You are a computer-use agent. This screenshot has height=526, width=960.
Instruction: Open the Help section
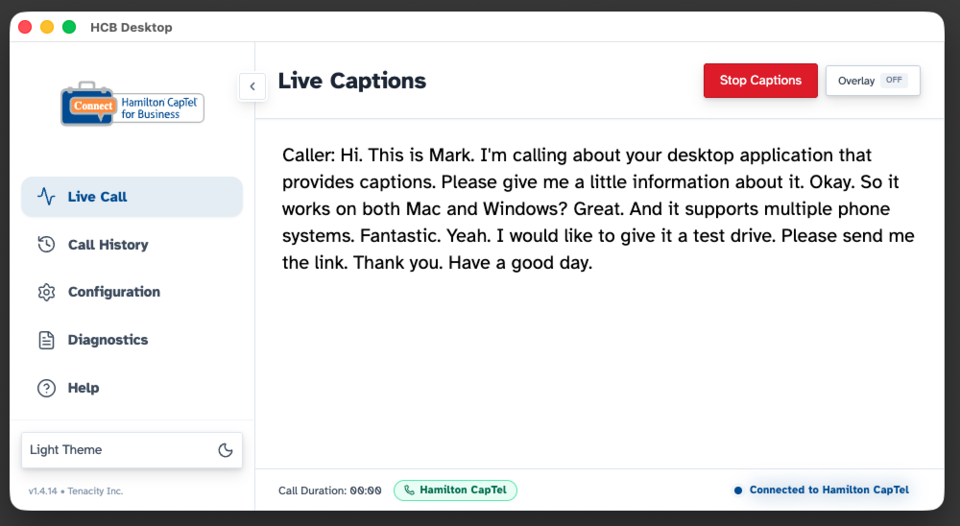[132, 388]
